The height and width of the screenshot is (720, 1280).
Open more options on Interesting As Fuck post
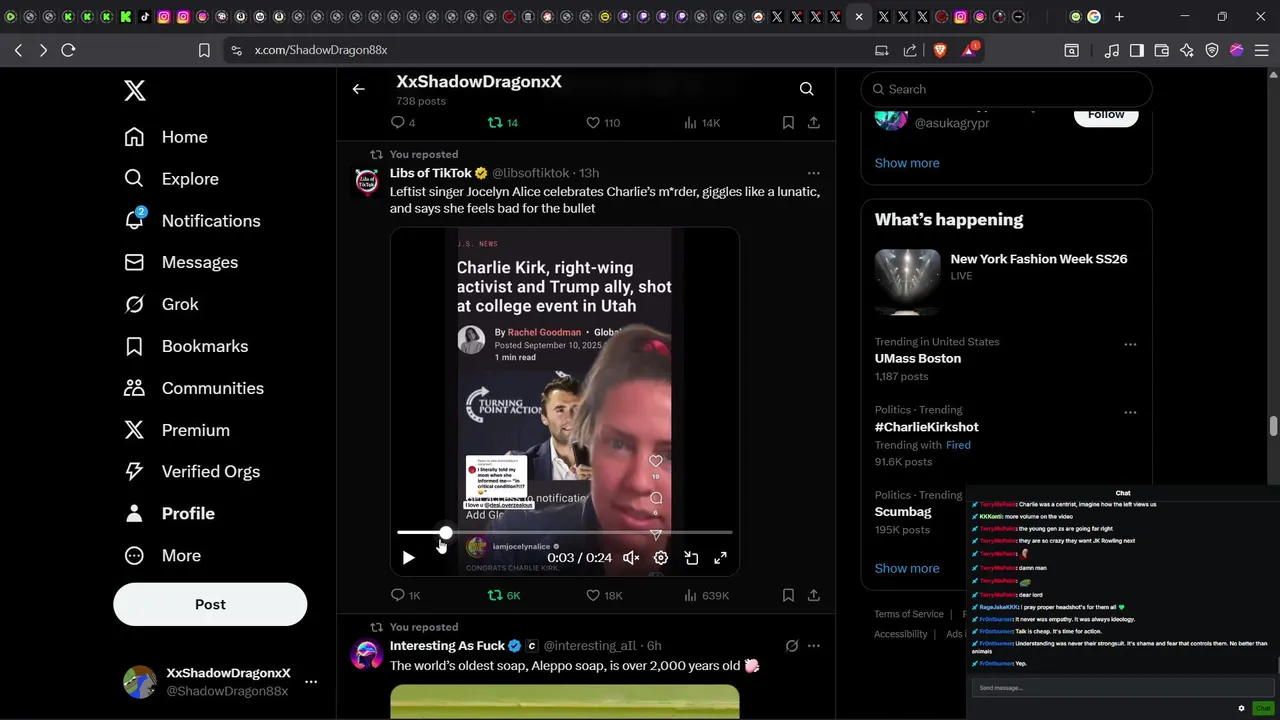(x=814, y=646)
